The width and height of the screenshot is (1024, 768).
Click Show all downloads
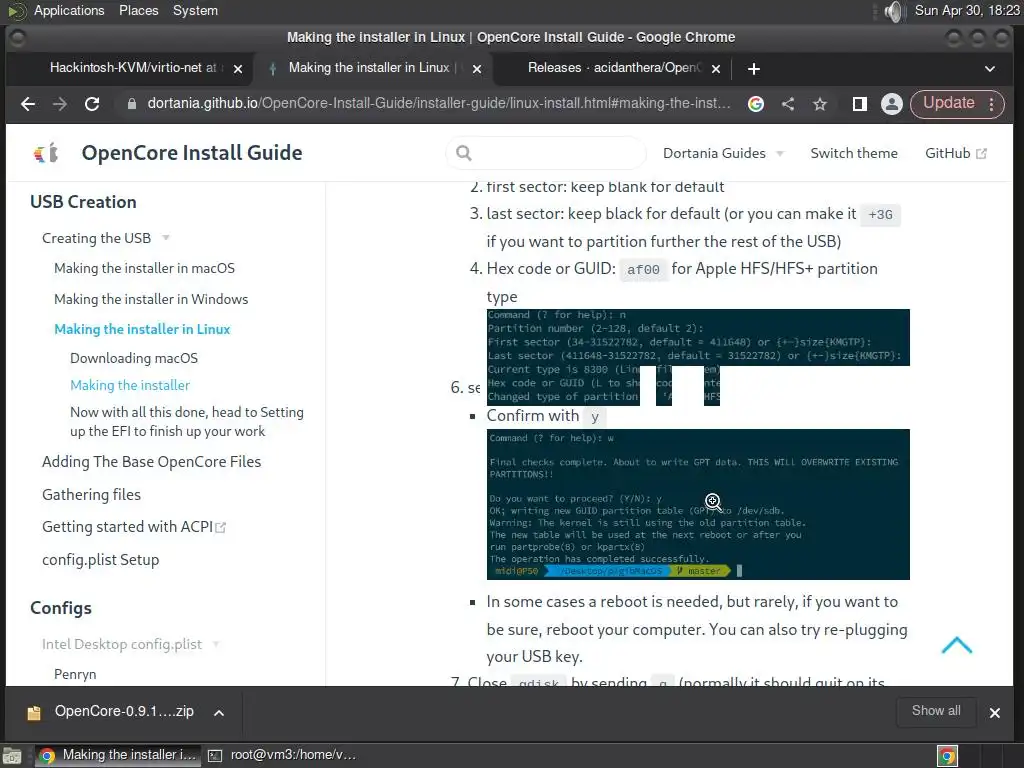[x=936, y=711]
